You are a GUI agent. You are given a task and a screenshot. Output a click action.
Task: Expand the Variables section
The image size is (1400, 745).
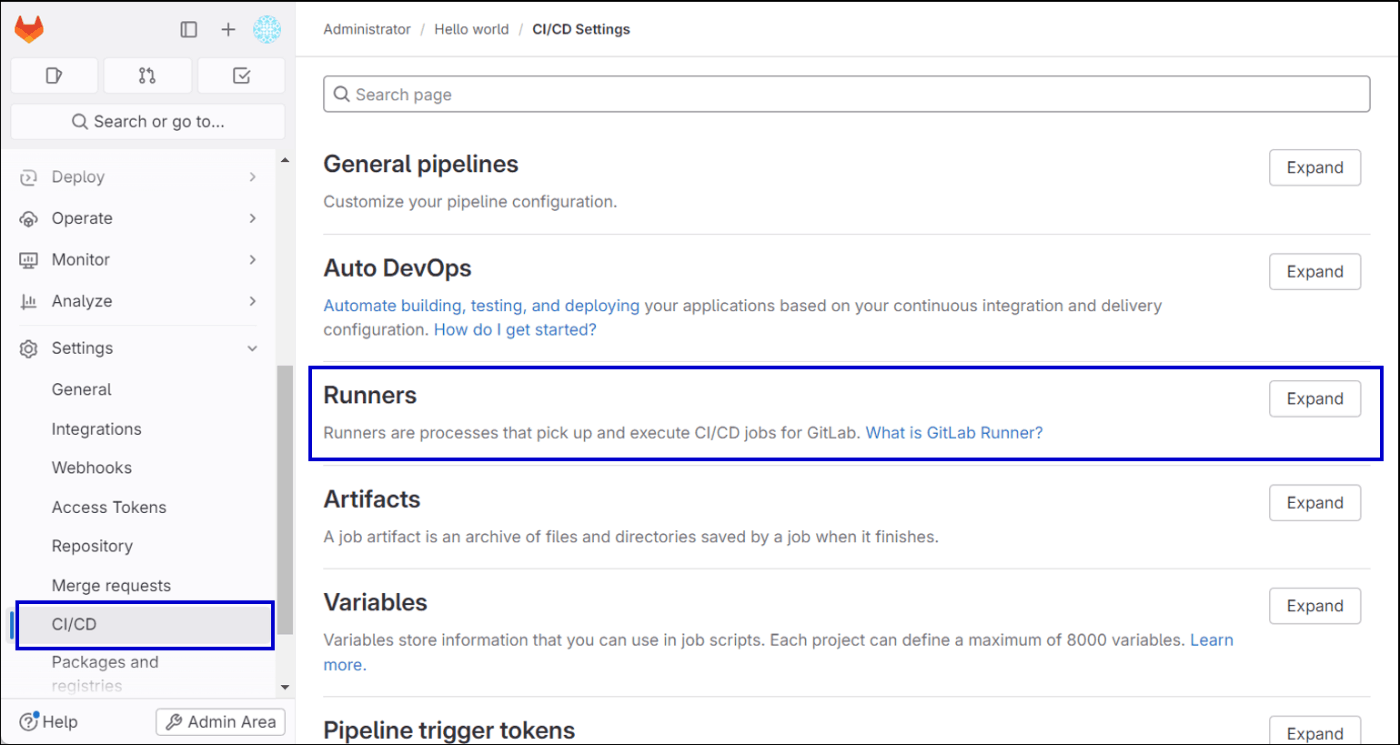click(1315, 606)
